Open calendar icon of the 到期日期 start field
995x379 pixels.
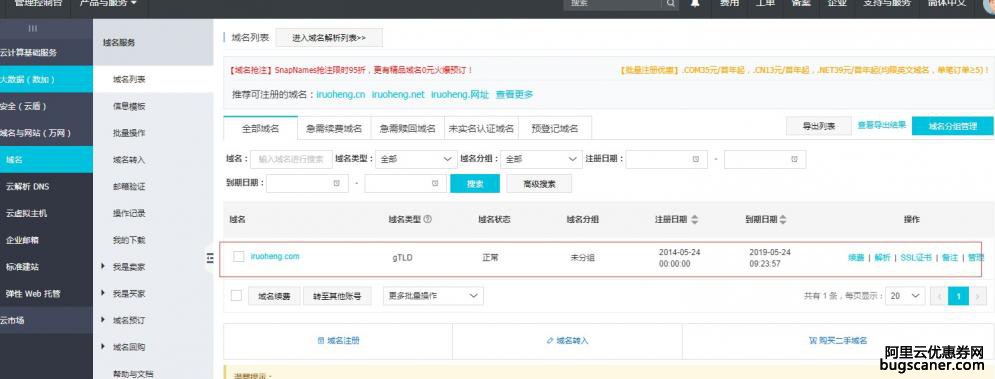tap(336, 183)
